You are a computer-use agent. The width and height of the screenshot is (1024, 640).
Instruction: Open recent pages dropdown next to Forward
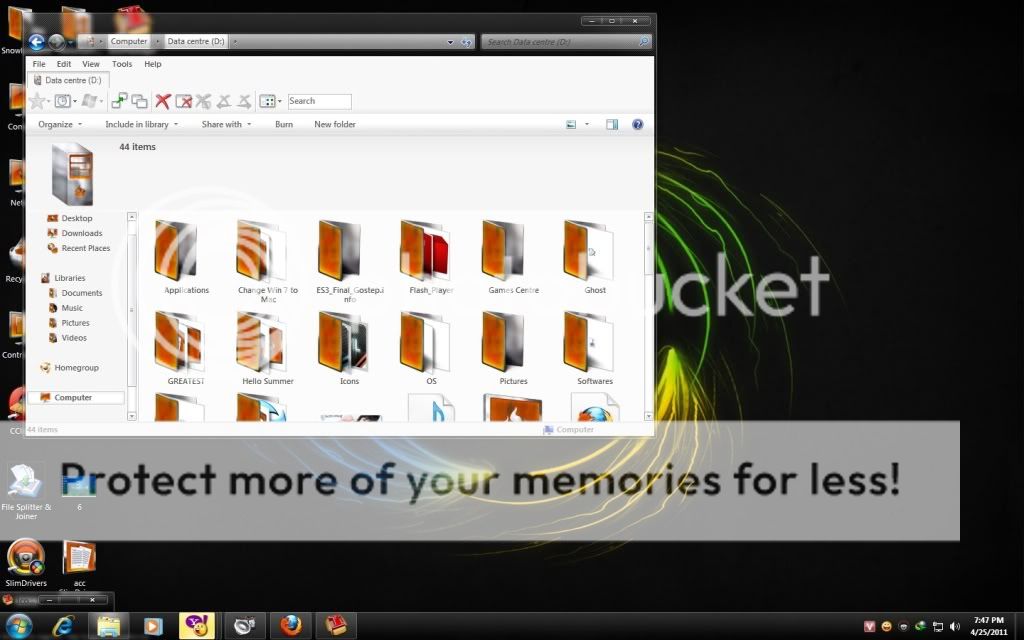[71, 43]
